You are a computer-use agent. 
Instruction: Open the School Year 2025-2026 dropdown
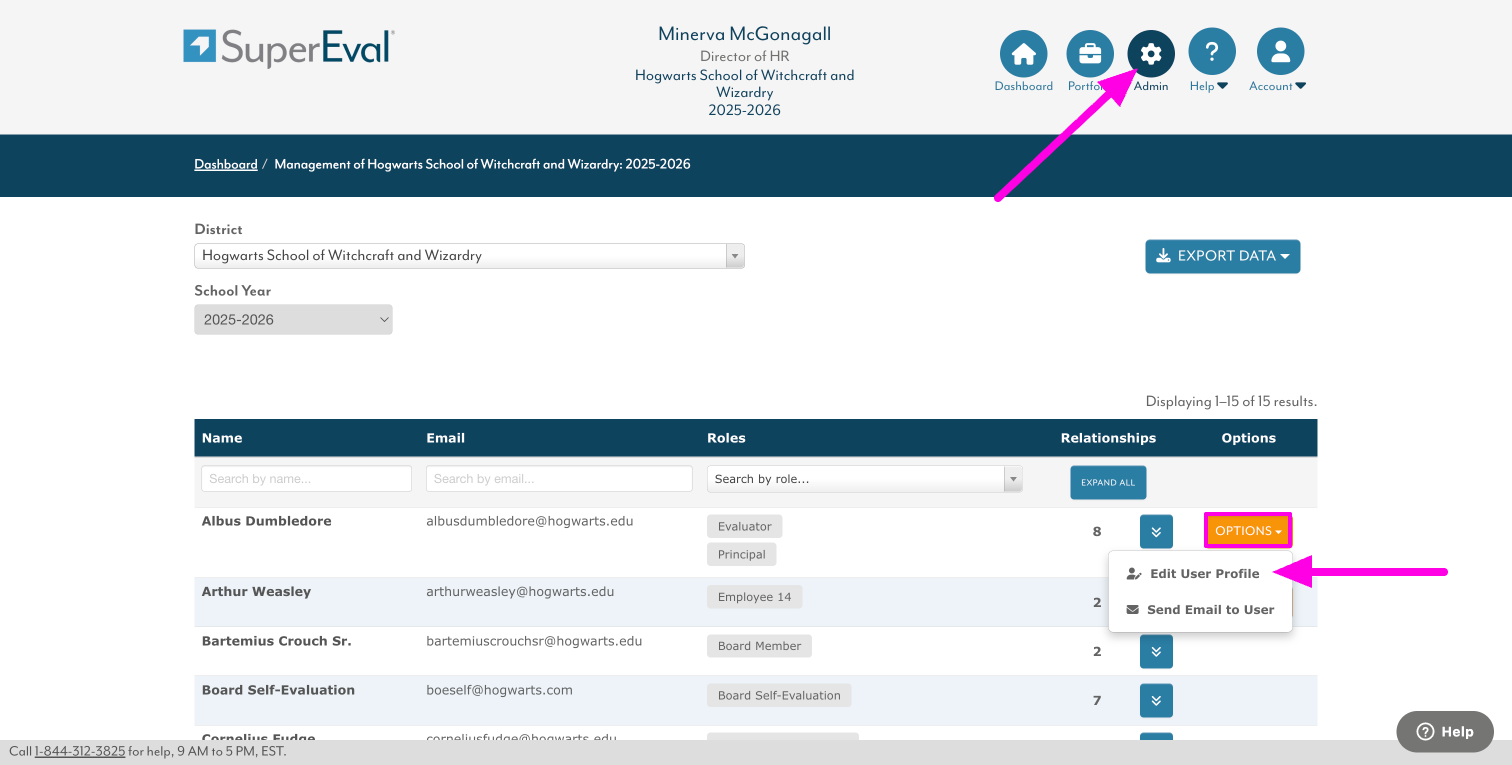pyautogui.click(x=293, y=320)
